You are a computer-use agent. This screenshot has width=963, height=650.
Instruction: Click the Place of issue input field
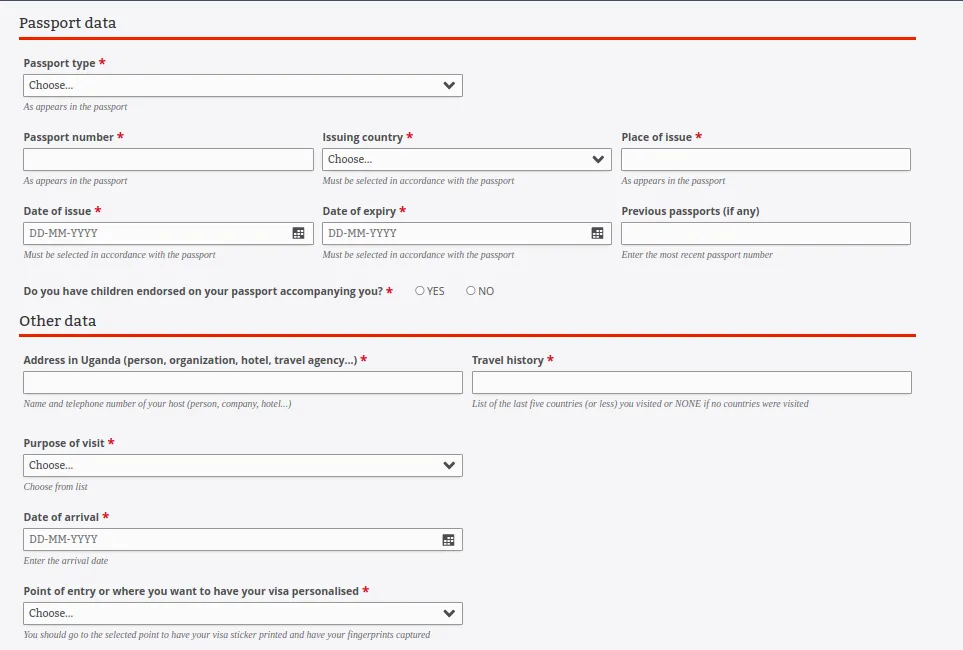(x=765, y=159)
